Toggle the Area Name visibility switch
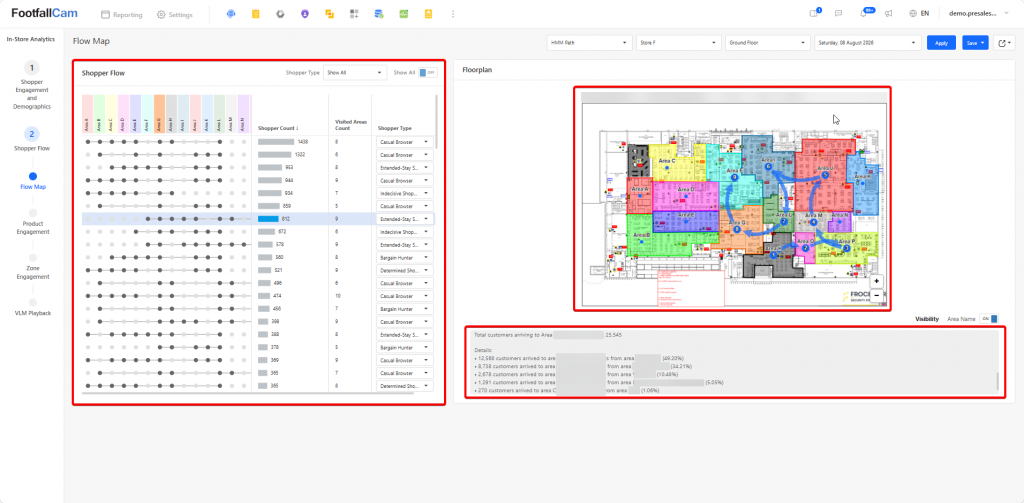The image size is (1024, 503). click(x=989, y=319)
